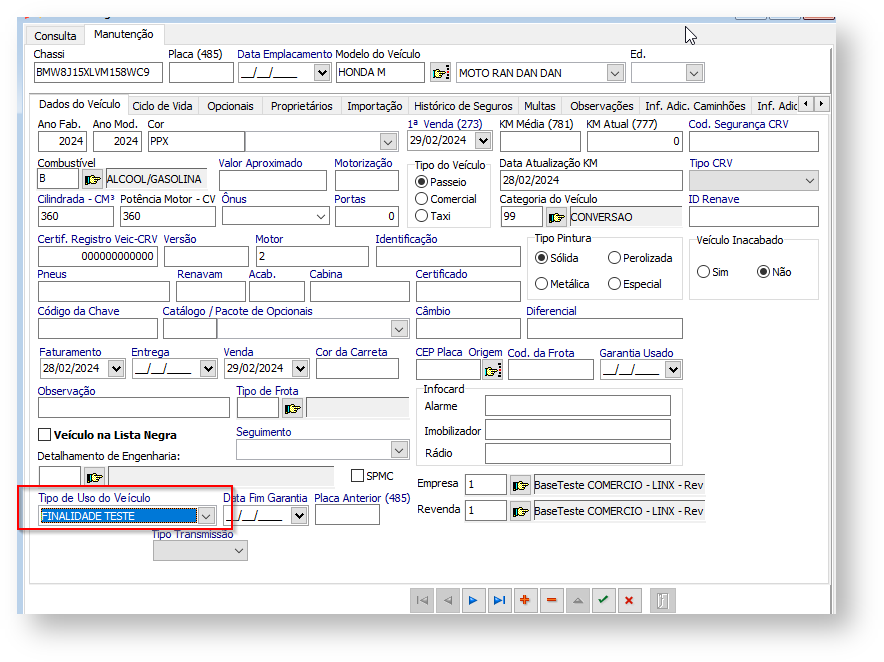Open the Tipo de Uso do Veículo dropdown
This screenshot has height=662, width=884.
coord(205,516)
